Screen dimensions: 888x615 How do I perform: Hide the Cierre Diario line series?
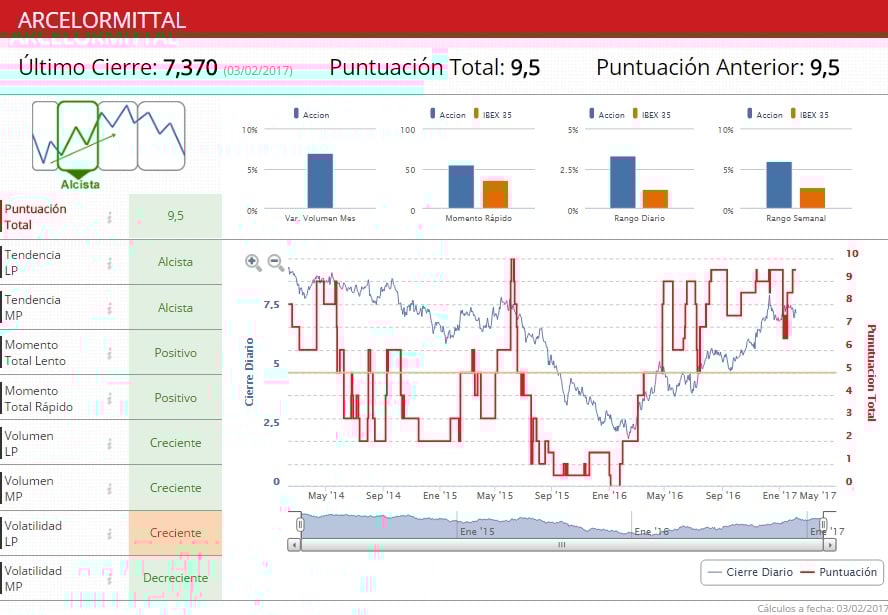coord(750,572)
